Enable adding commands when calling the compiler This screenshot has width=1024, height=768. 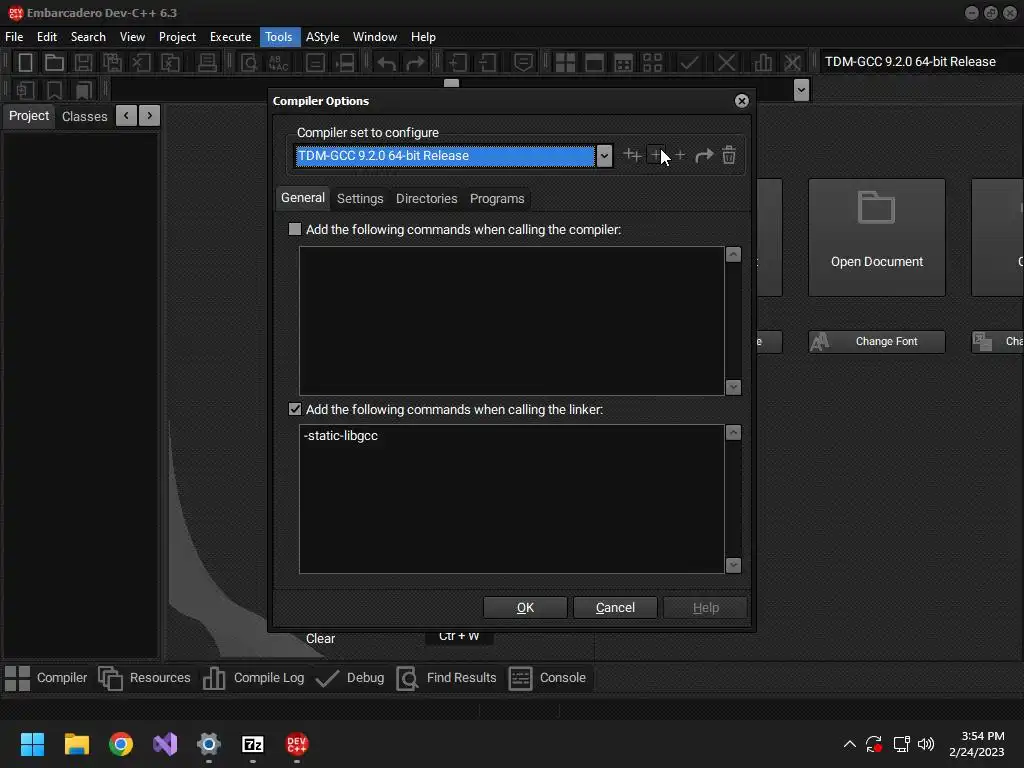pyautogui.click(x=295, y=229)
